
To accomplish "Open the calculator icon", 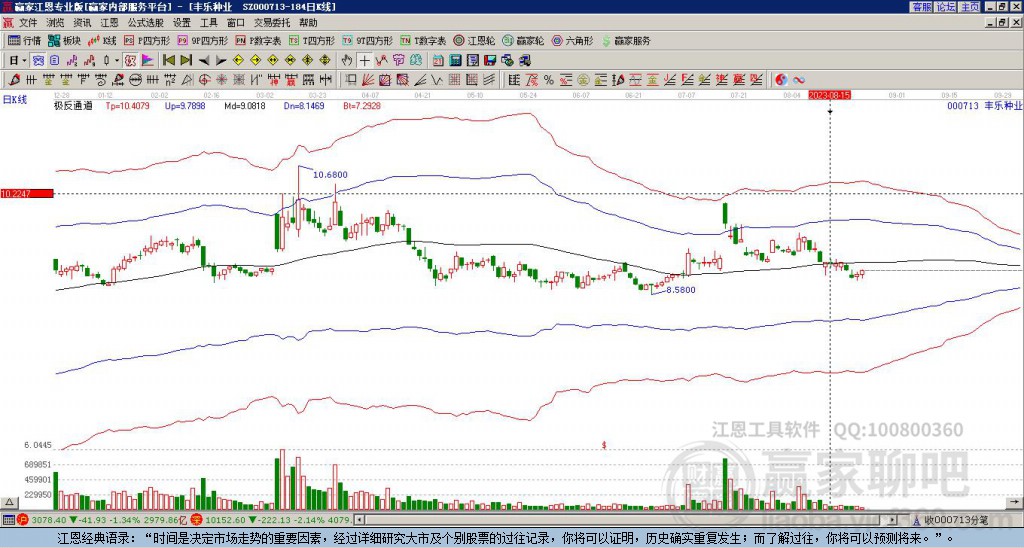I will pos(455,60).
